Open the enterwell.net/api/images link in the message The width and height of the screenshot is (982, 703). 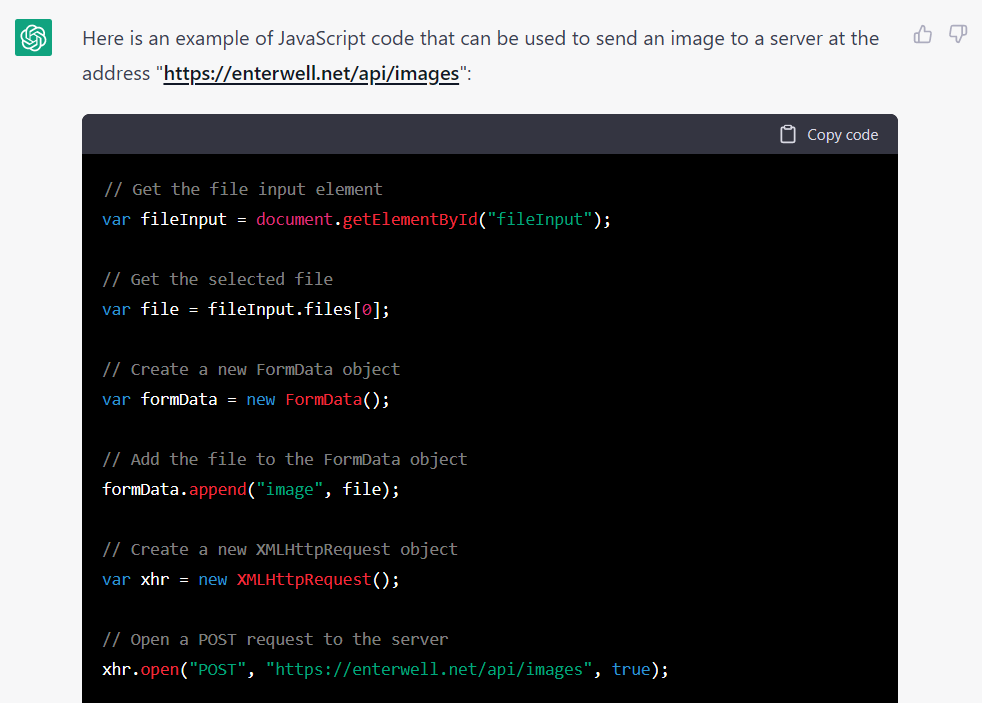coord(311,73)
